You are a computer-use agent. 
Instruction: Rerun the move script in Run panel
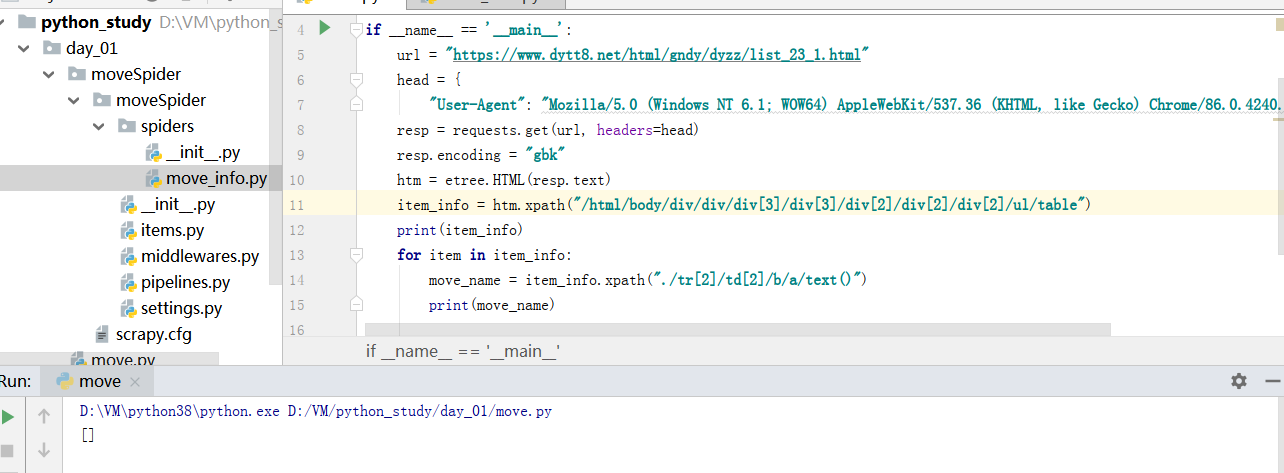9,416
